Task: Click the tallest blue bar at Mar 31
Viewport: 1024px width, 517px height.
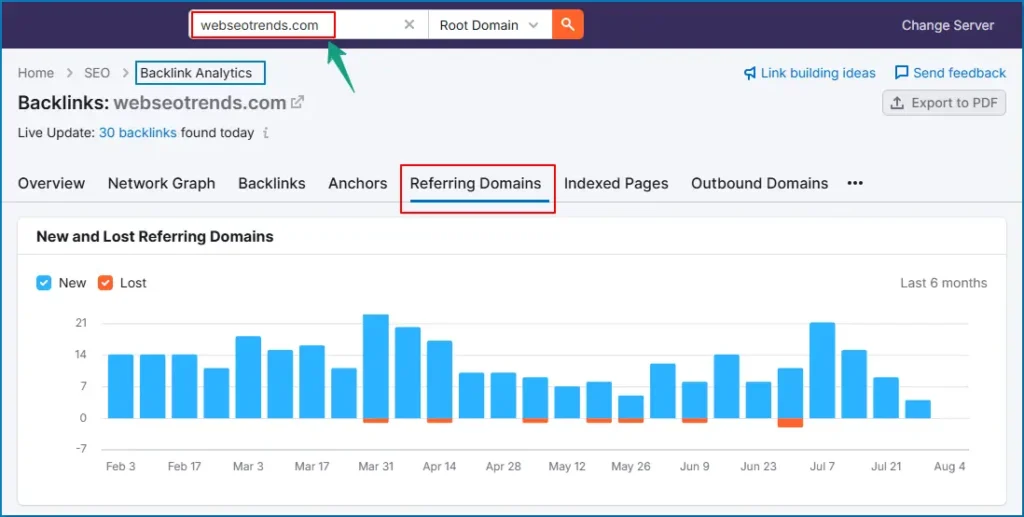Action: tap(376, 366)
